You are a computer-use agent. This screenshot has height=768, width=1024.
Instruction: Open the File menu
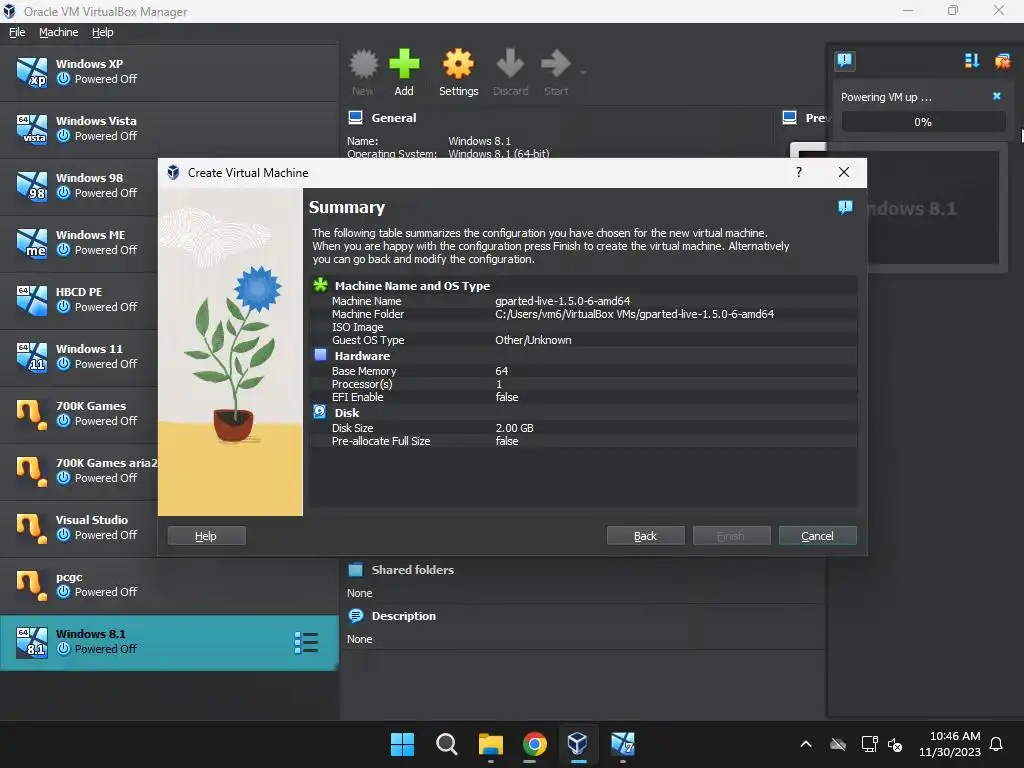pyautogui.click(x=17, y=32)
